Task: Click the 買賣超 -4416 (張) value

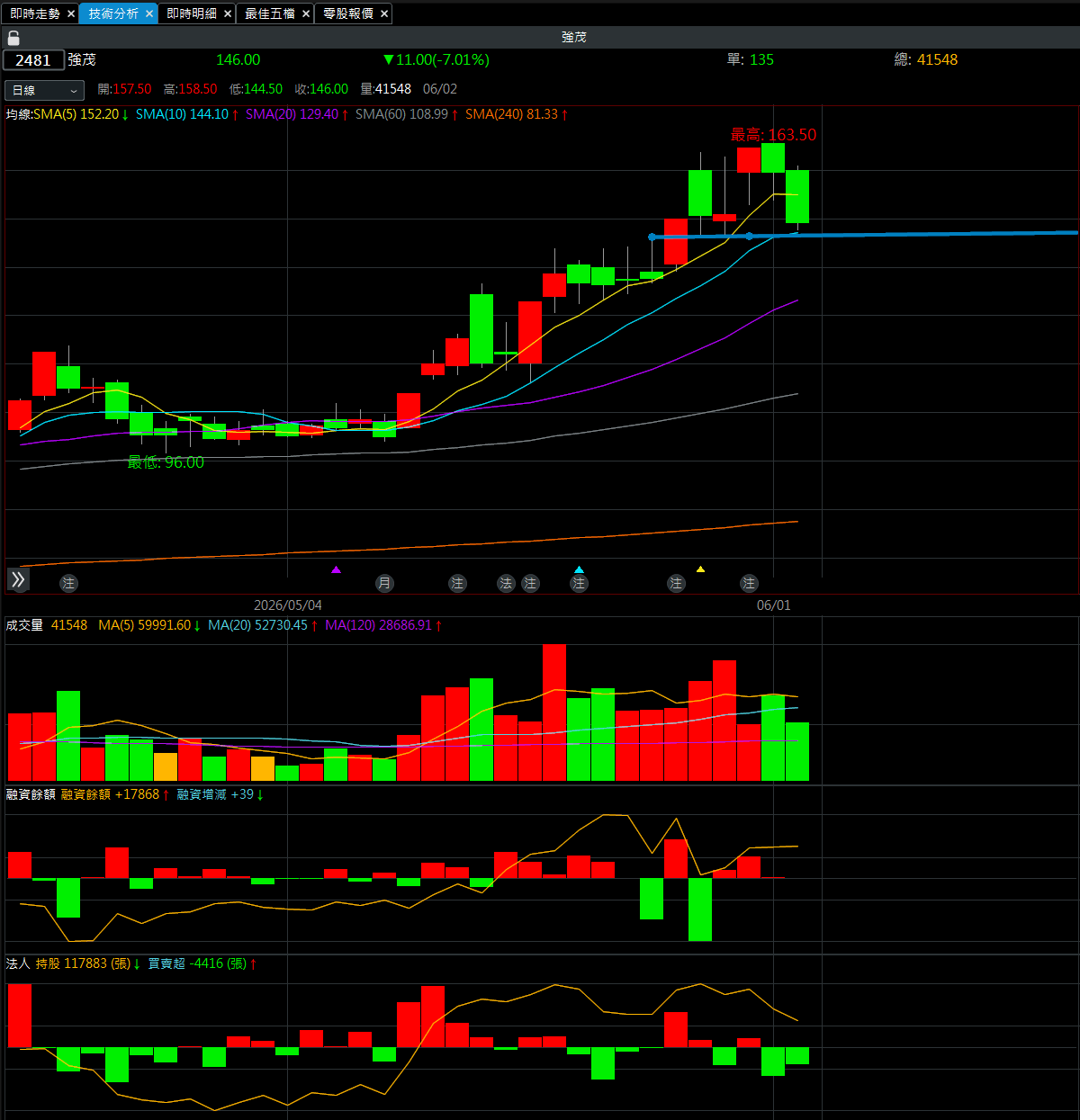Action: (x=202, y=963)
